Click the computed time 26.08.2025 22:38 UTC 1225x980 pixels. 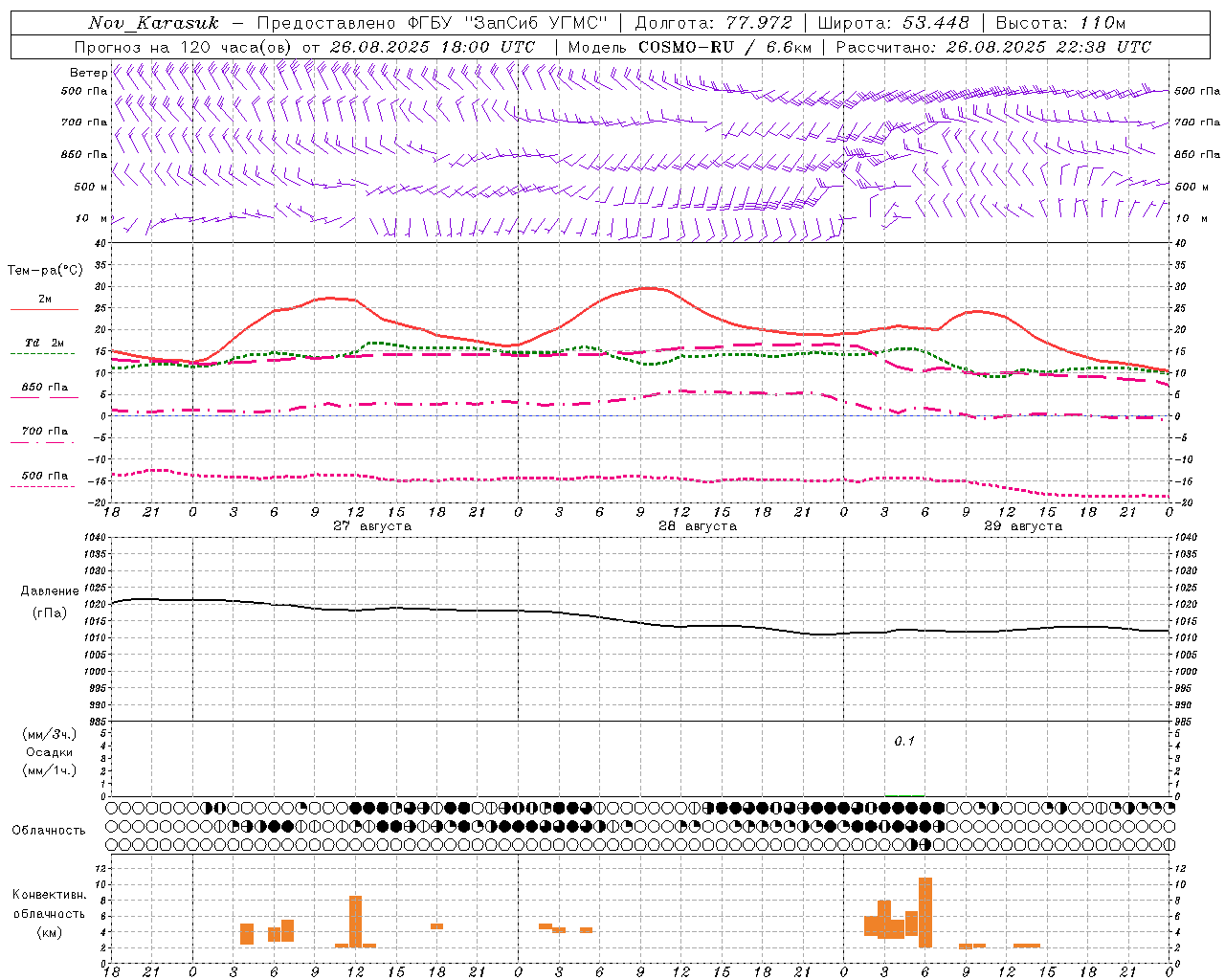click(1048, 47)
